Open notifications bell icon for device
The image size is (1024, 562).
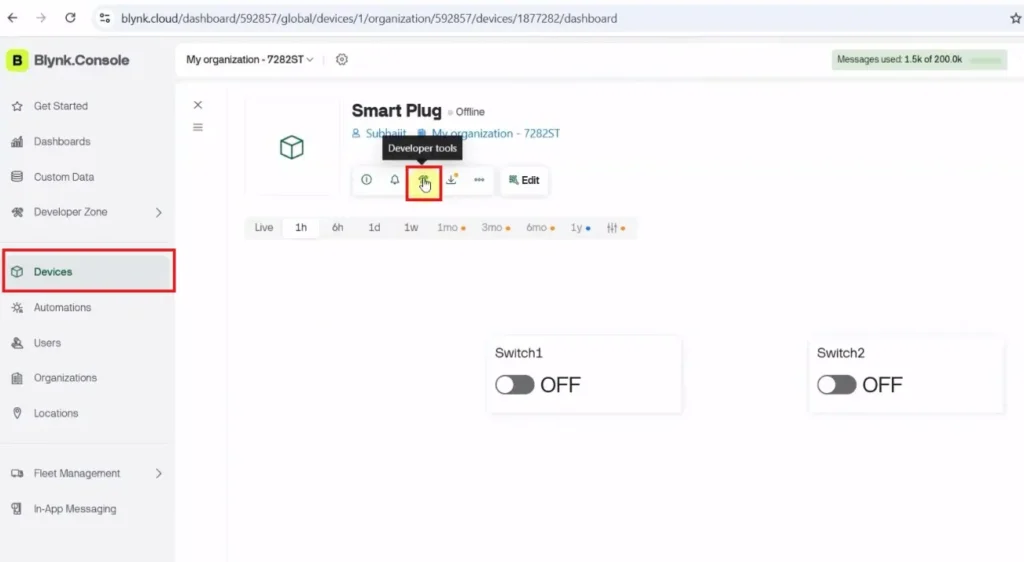pos(394,180)
